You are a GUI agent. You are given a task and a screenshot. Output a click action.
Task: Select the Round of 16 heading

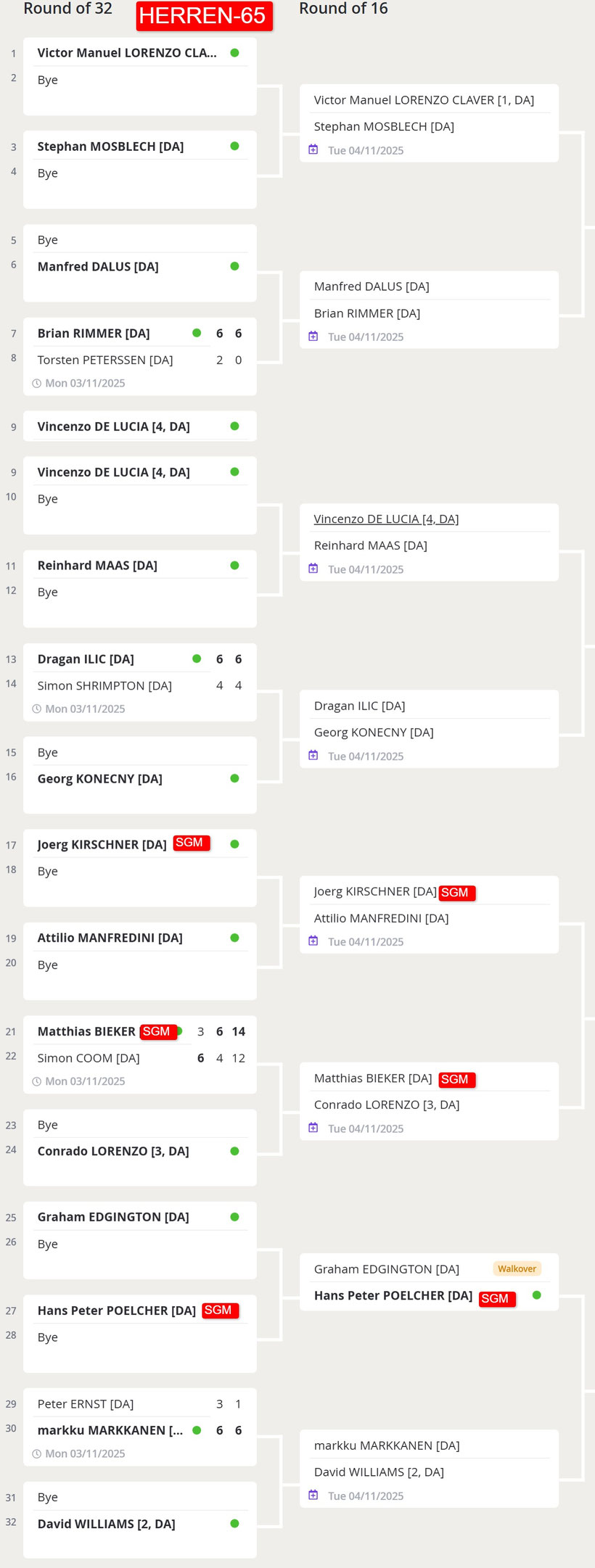coord(343,9)
